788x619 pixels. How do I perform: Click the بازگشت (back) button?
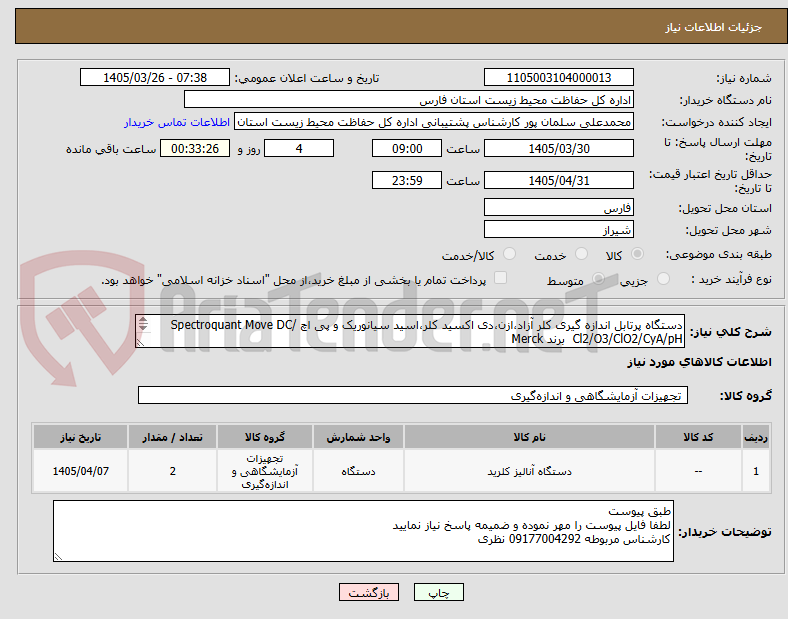pyautogui.click(x=369, y=592)
